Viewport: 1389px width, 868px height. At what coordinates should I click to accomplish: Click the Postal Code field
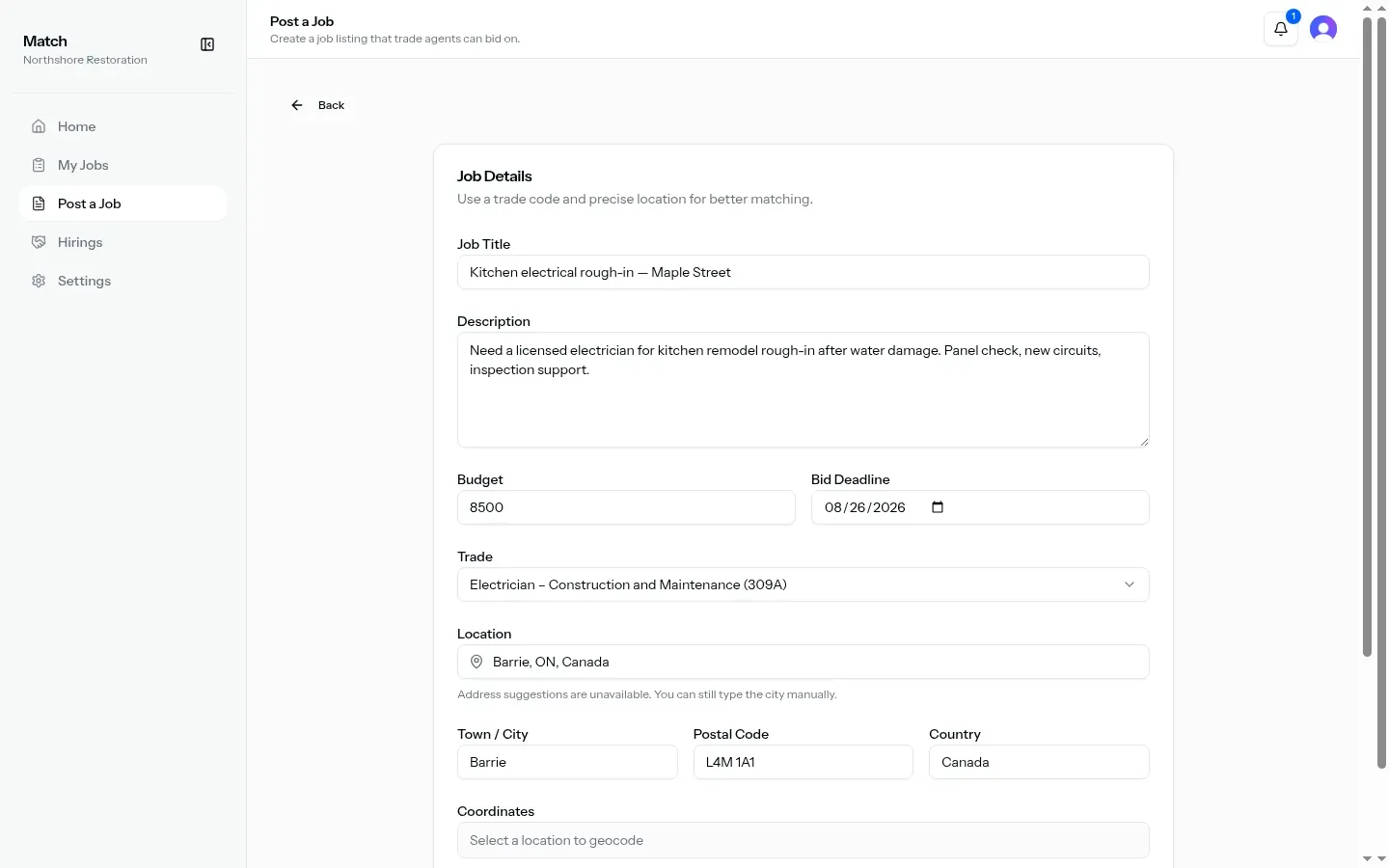803,762
